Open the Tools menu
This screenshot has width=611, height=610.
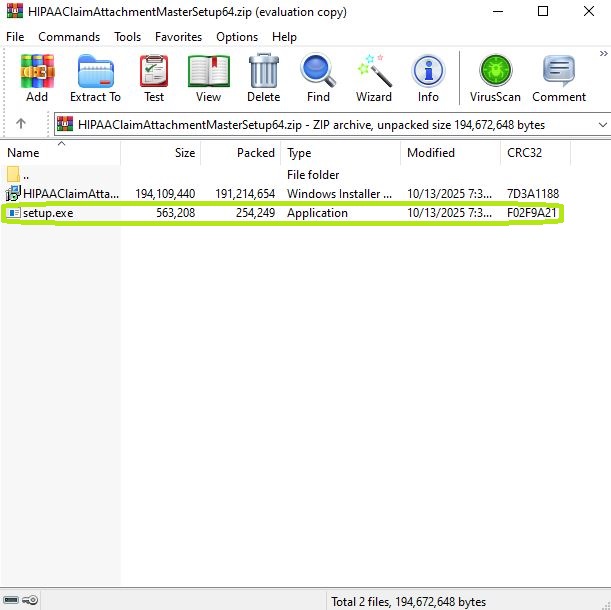point(127,37)
